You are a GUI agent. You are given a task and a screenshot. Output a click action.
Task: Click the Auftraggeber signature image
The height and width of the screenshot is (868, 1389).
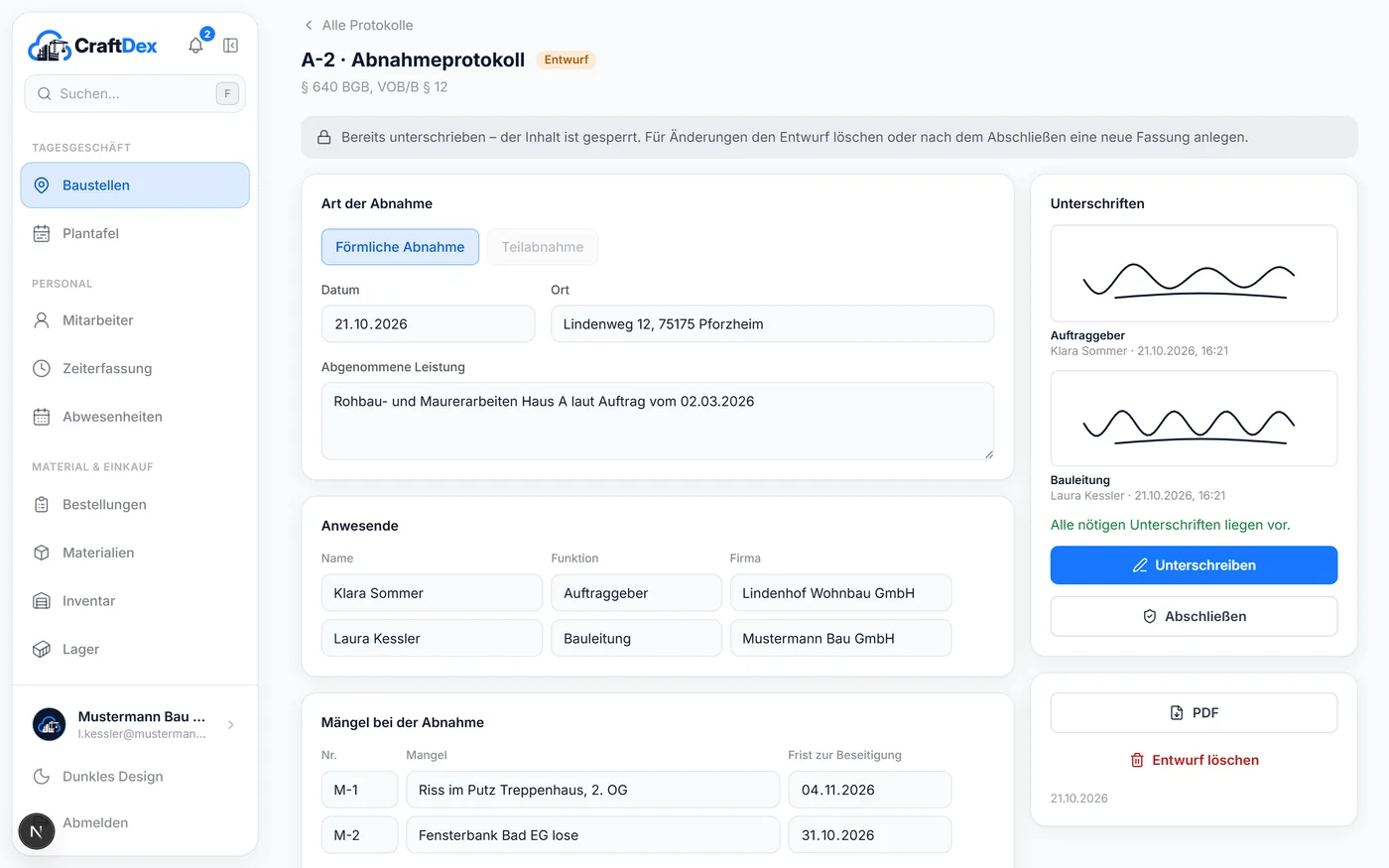pyautogui.click(x=1194, y=274)
